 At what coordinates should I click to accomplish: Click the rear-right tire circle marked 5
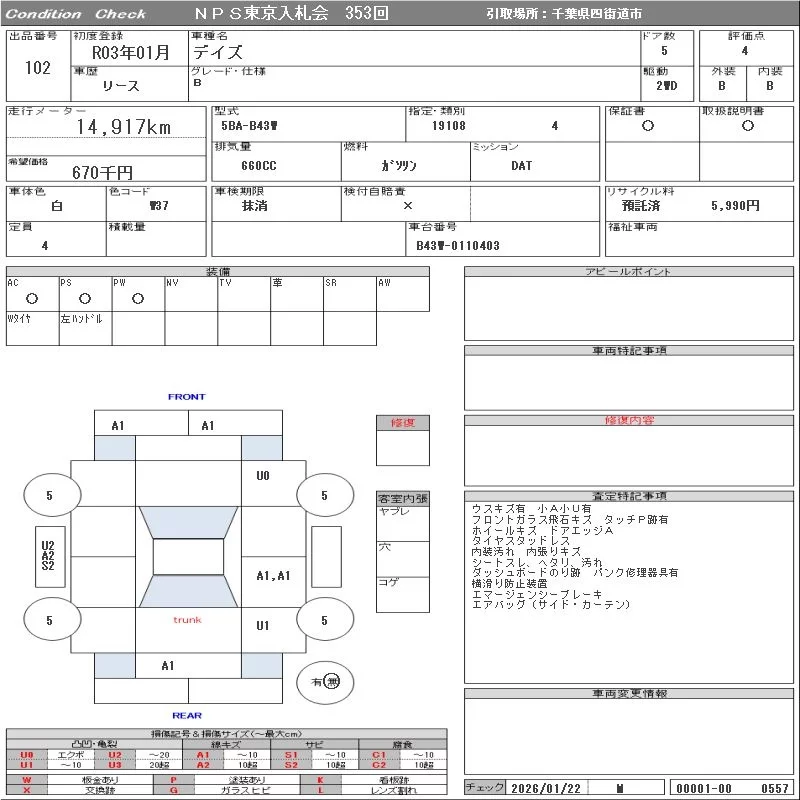[x=324, y=621]
